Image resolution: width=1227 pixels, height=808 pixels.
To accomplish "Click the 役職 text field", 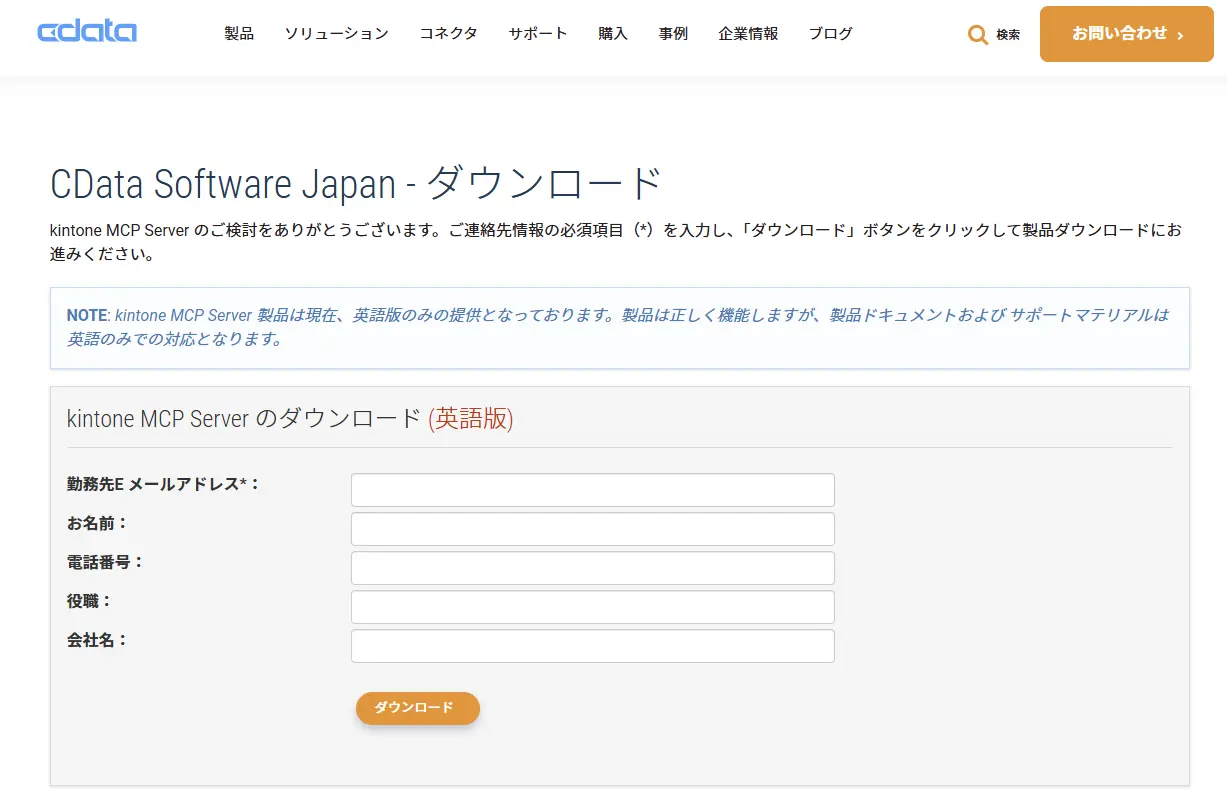I will pyautogui.click(x=592, y=607).
